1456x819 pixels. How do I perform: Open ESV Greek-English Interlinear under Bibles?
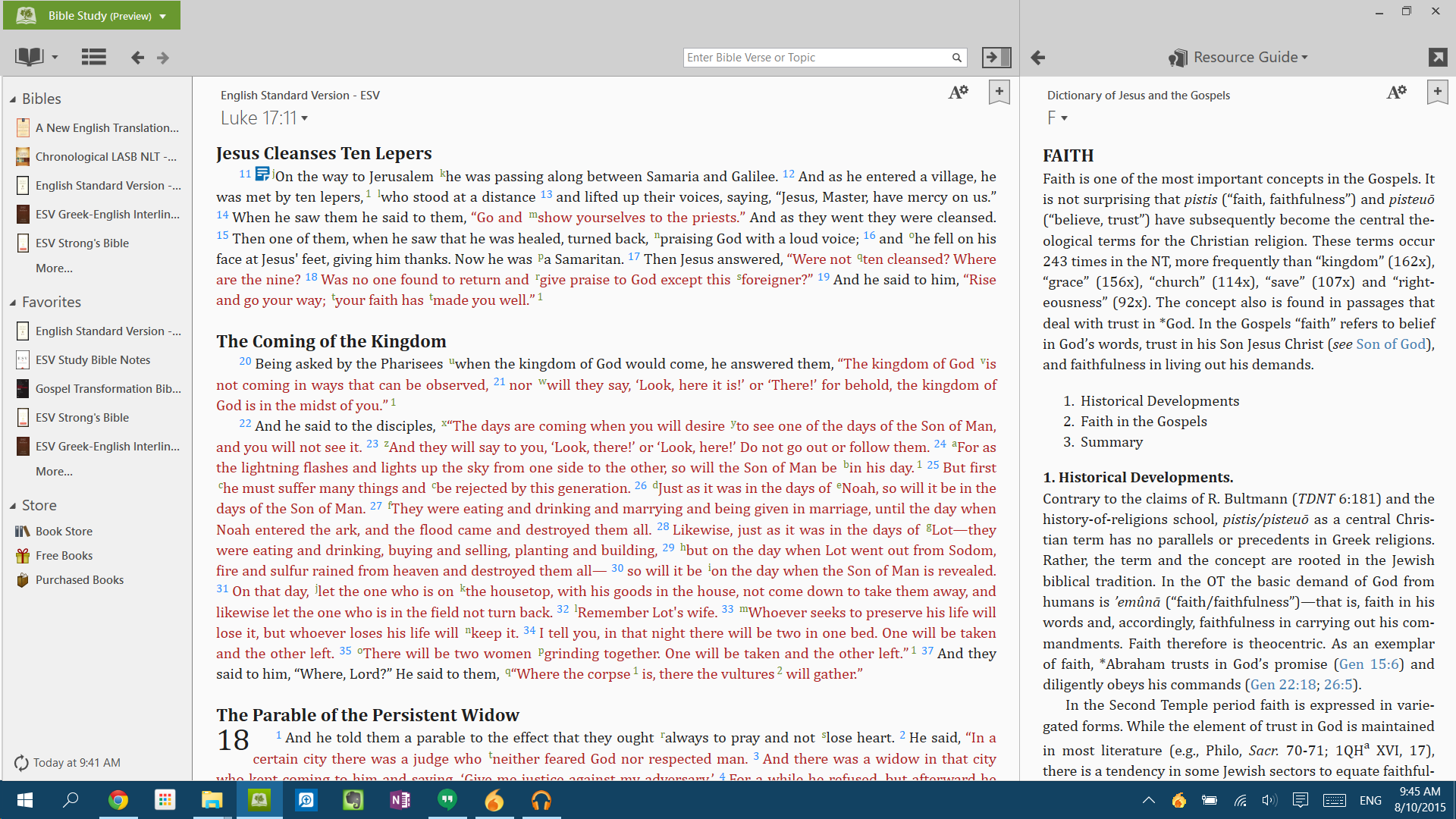(x=99, y=215)
